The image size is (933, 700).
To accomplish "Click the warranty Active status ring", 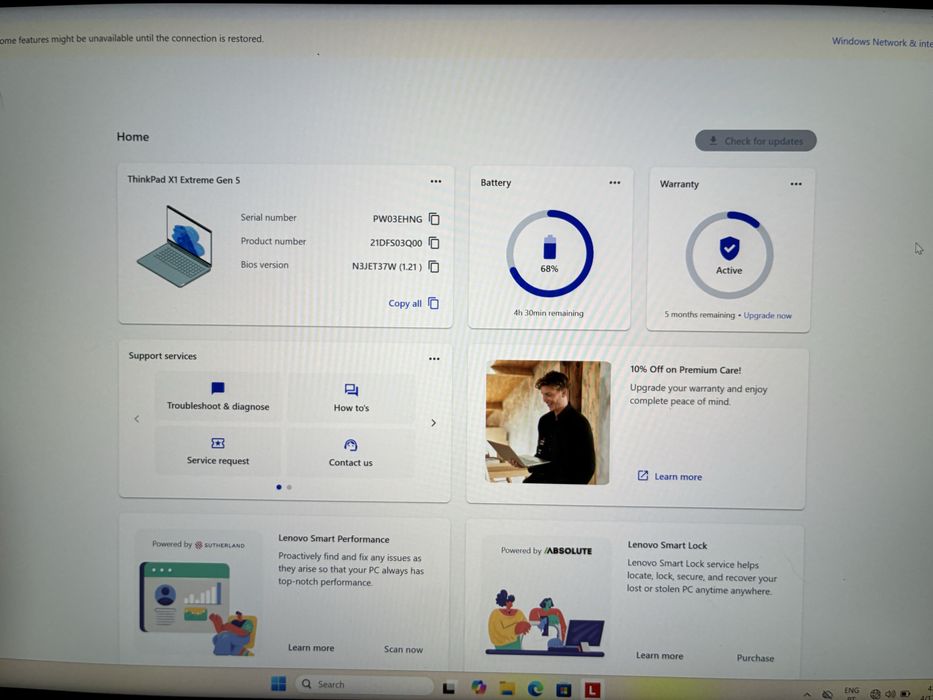I will pos(730,255).
